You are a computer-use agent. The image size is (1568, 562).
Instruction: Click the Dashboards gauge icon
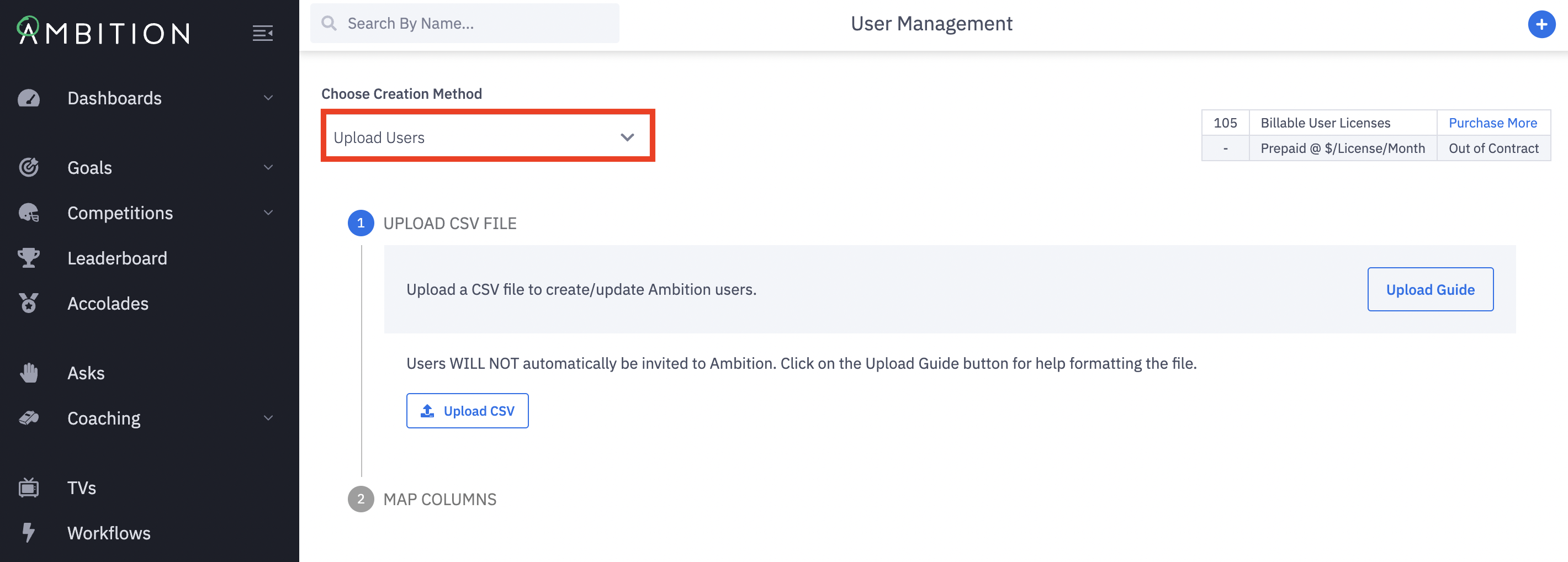point(29,98)
